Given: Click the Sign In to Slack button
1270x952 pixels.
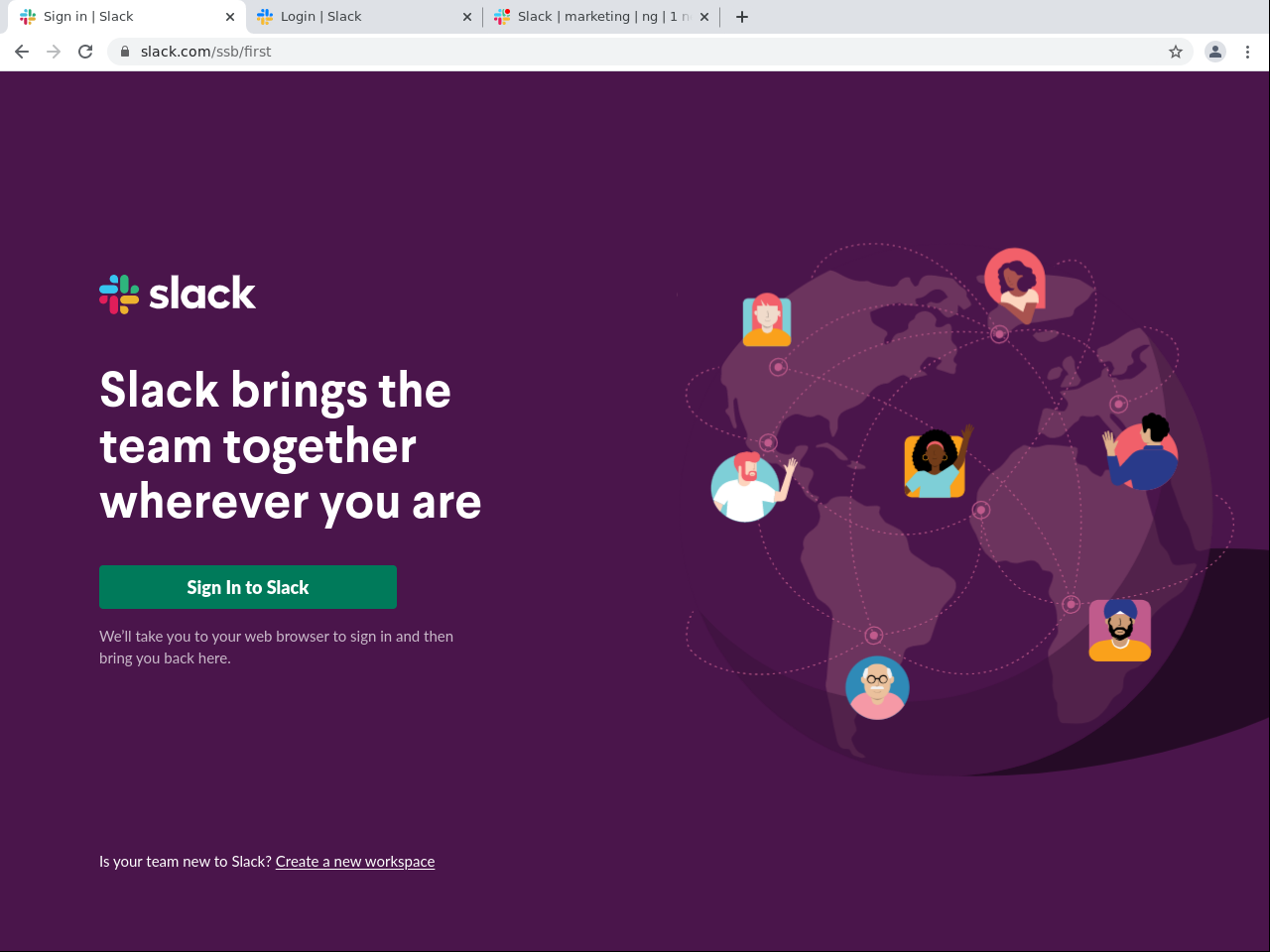Looking at the screenshot, I should [248, 587].
